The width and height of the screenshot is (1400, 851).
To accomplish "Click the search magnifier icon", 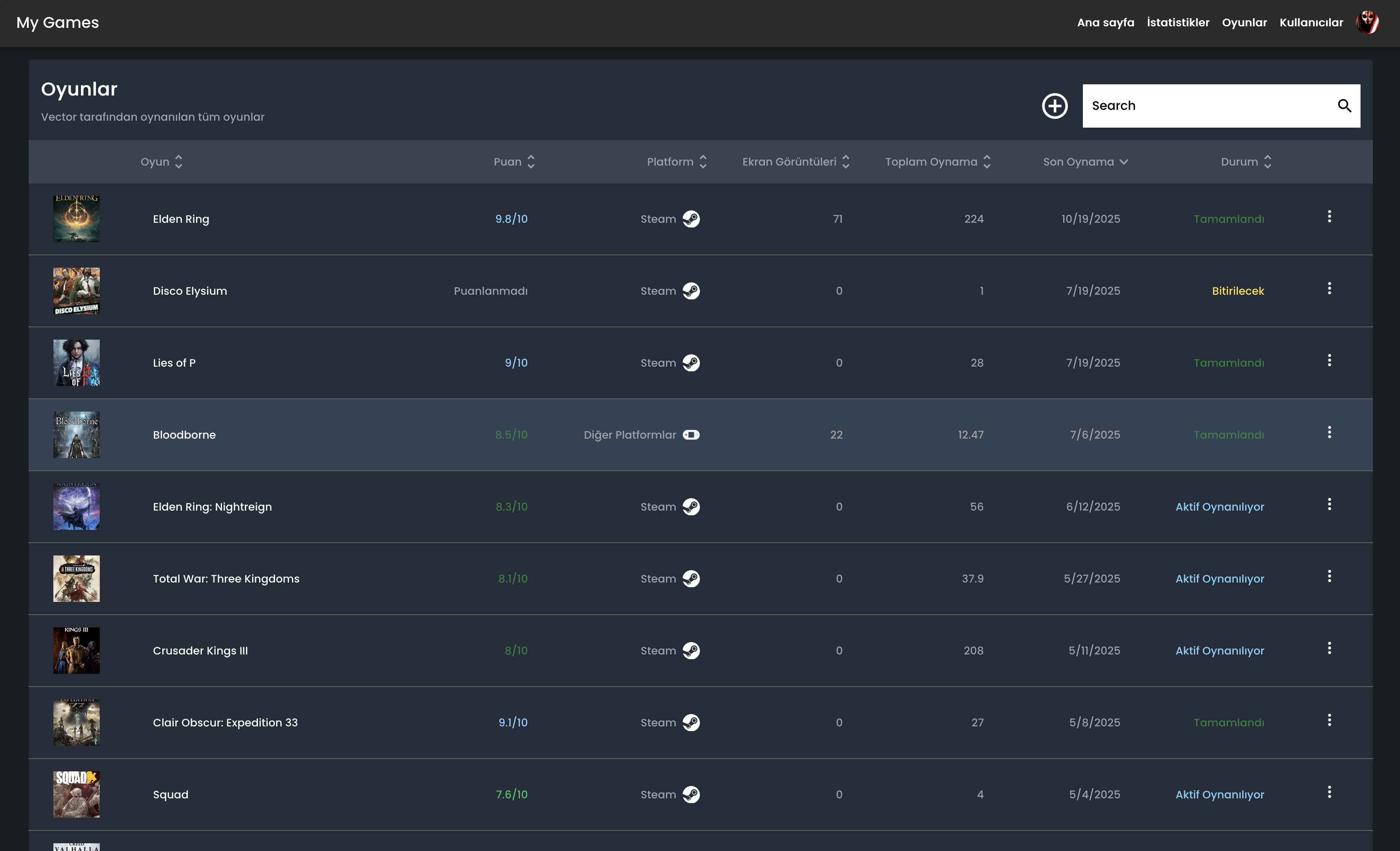I will tap(1344, 106).
